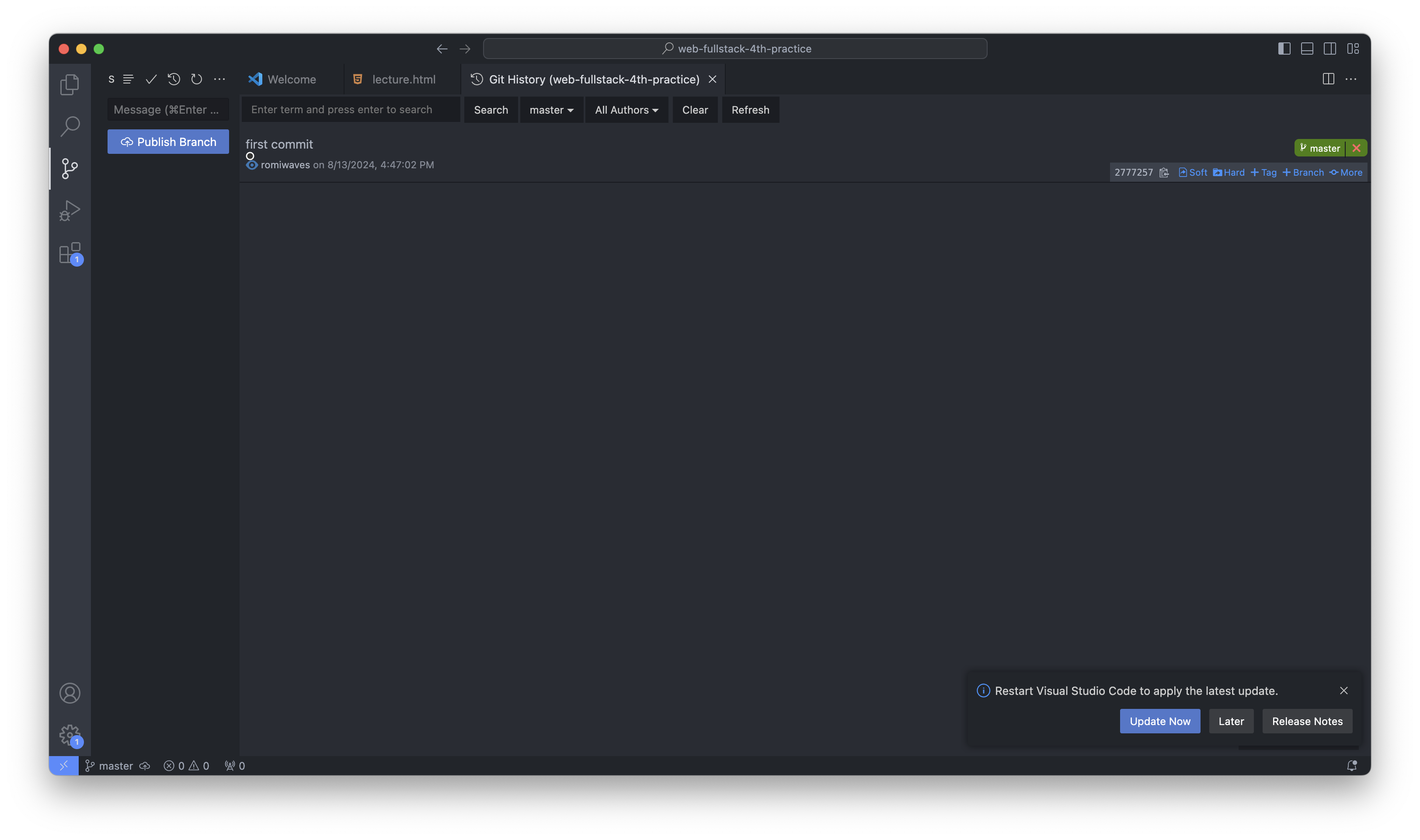The width and height of the screenshot is (1420, 840).
Task: Publish branch via status bar cloud icon
Action: click(x=145, y=765)
